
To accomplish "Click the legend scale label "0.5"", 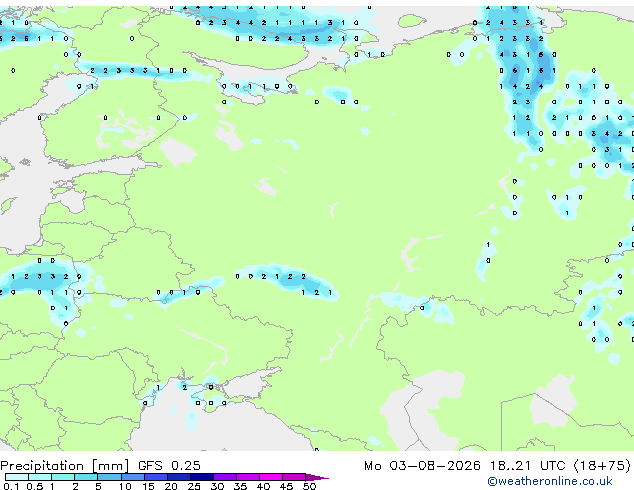I will click(35, 486).
